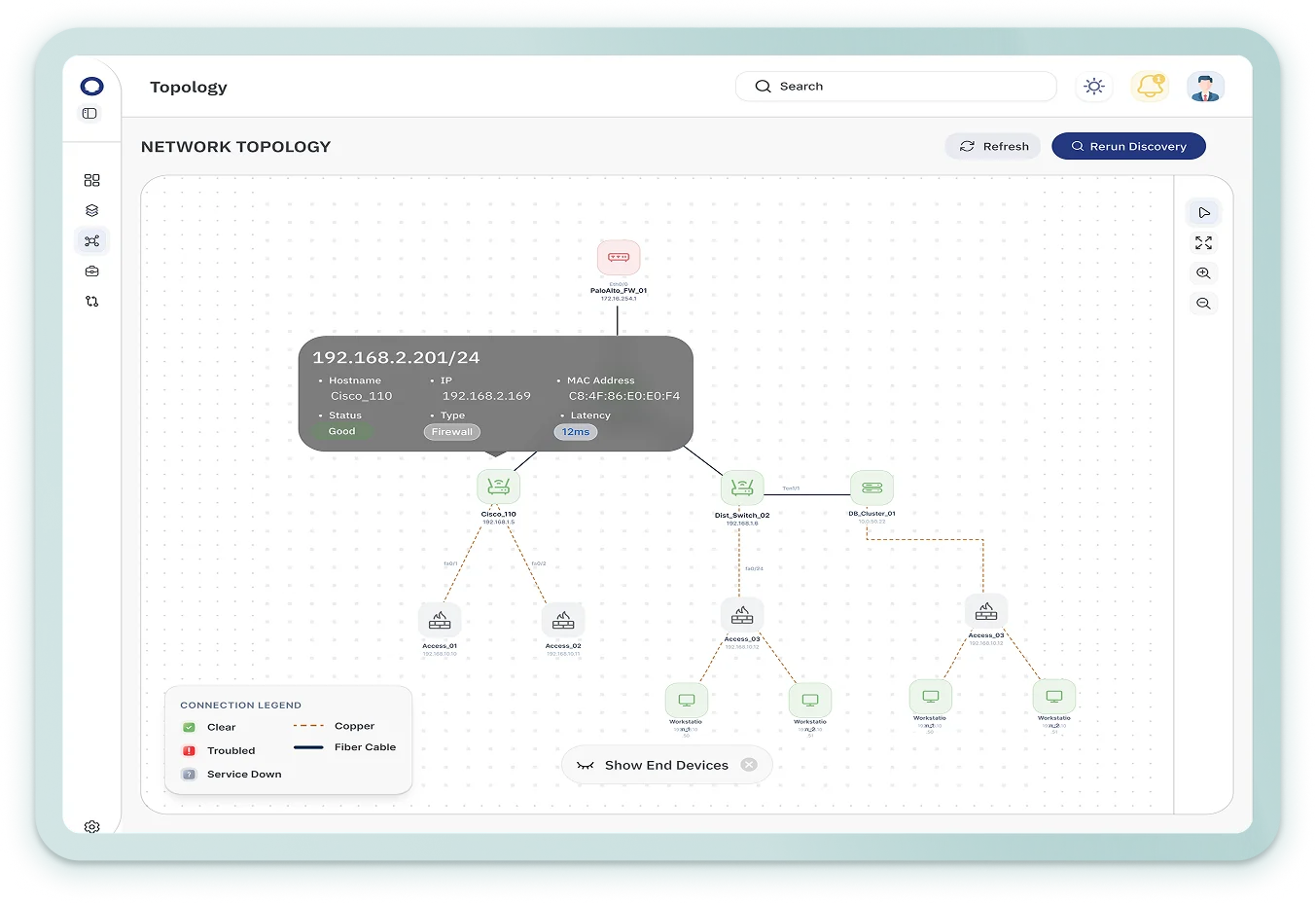Toggle light theme sun icon
This screenshot has width=1316, height=904.
point(1094,87)
